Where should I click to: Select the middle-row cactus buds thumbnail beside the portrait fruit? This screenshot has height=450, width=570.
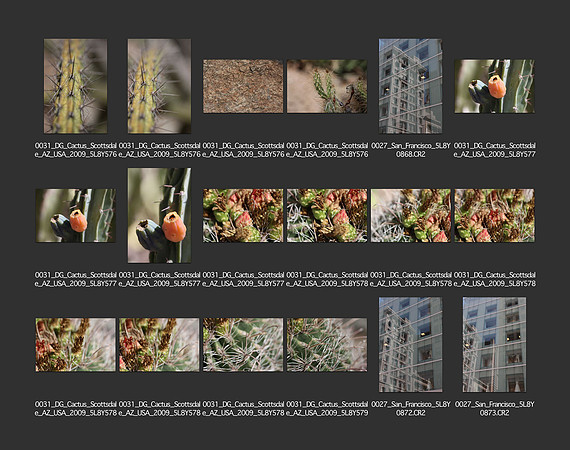(x=243, y=215)
